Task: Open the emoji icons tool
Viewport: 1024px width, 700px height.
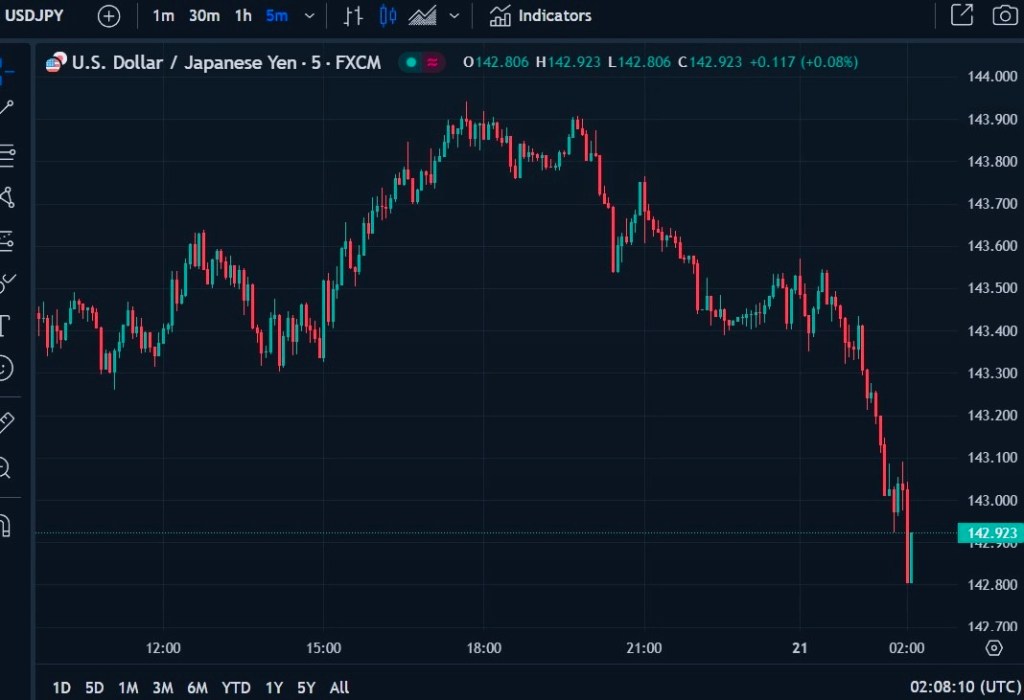Action: (x=5, y=368)
